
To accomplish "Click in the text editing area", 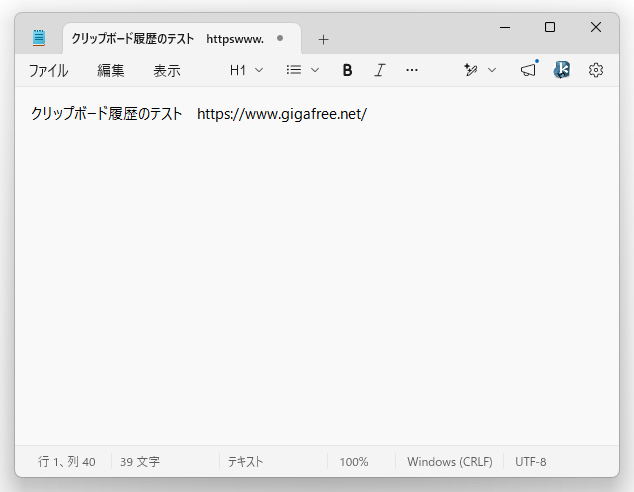I will tap(317, 266).
